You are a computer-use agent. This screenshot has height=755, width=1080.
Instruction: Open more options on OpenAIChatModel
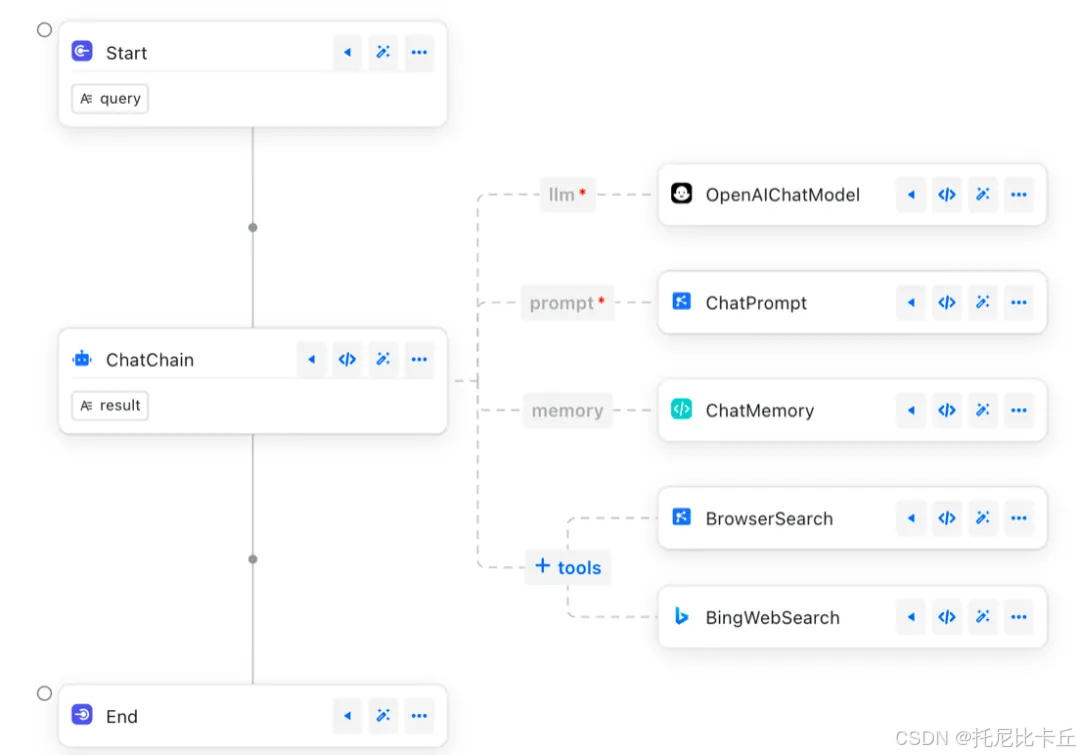tap(1018, 195)
